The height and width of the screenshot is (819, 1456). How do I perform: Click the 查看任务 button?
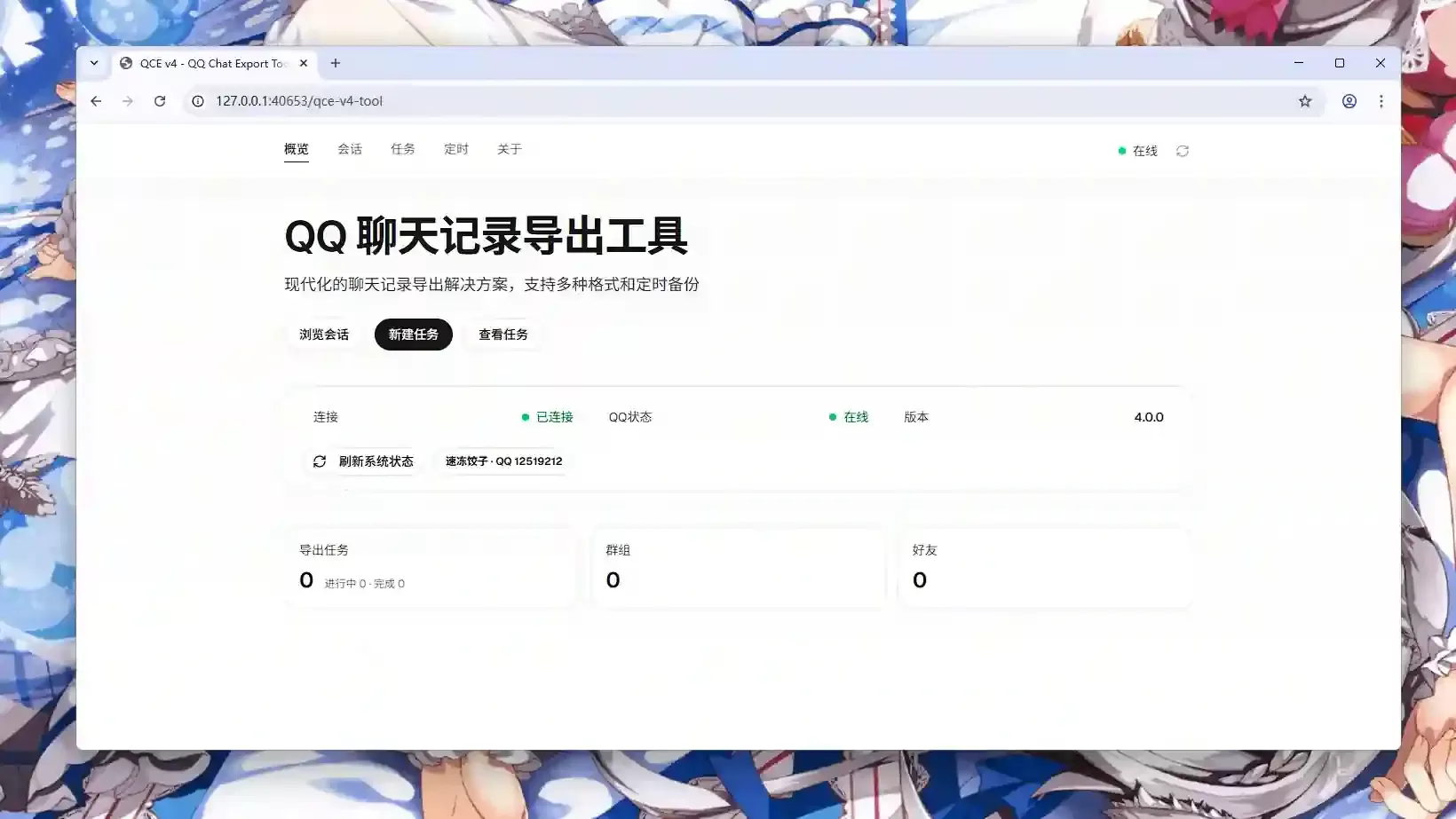coord(503,335)
